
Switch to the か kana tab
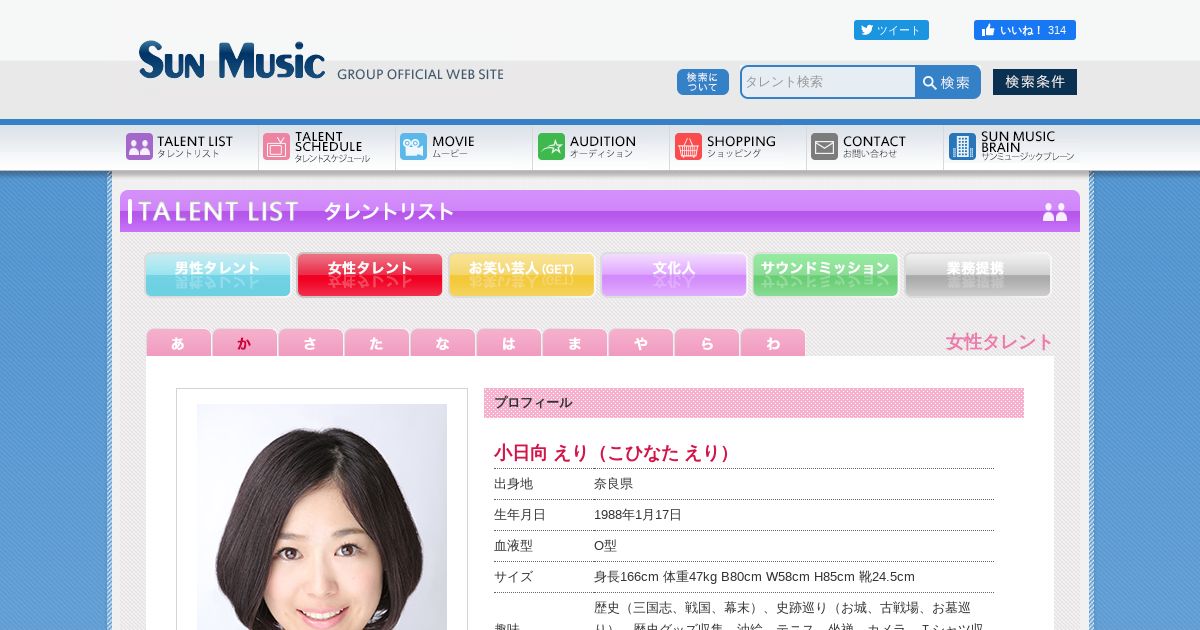point(245,343)
